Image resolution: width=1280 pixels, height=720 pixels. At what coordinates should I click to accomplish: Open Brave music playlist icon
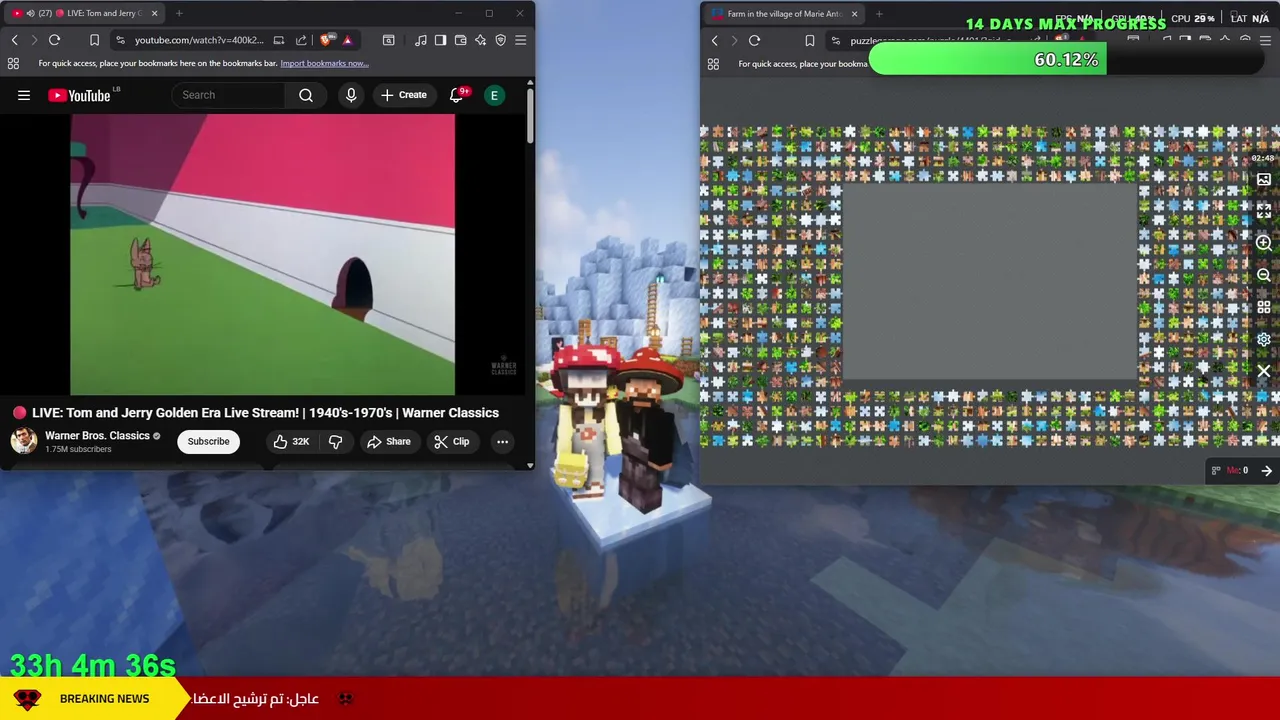click(420, 40)
